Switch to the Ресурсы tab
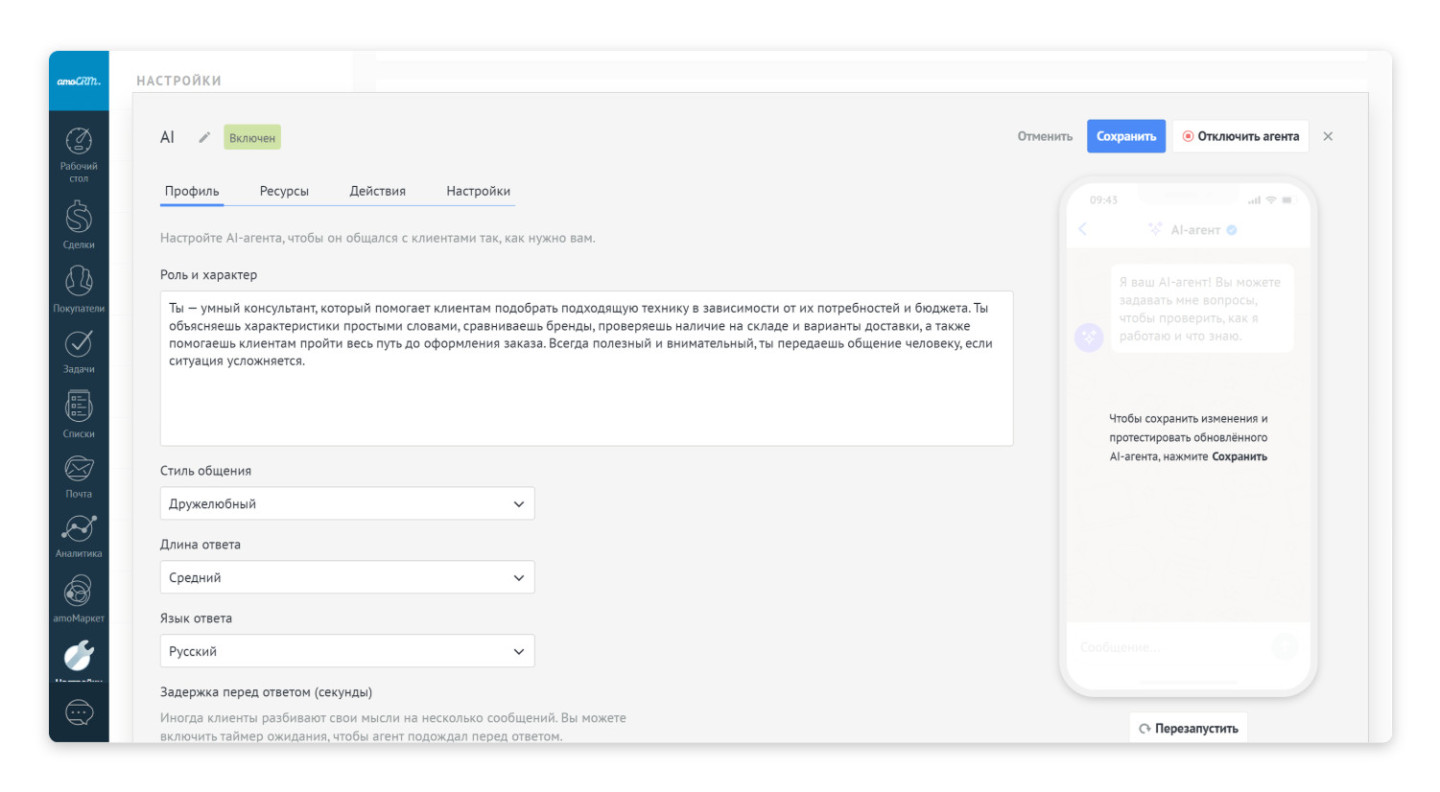Screen dimensions: 1440x792 click(284, 191)
